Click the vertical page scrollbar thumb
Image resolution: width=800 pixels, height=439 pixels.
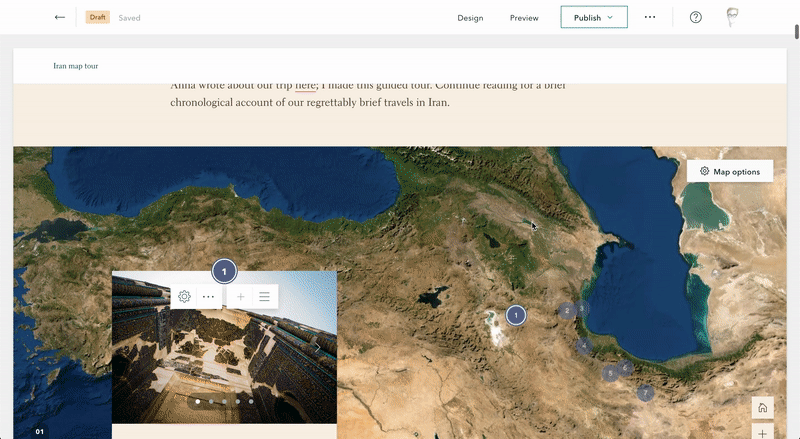(x=796, y=31)
